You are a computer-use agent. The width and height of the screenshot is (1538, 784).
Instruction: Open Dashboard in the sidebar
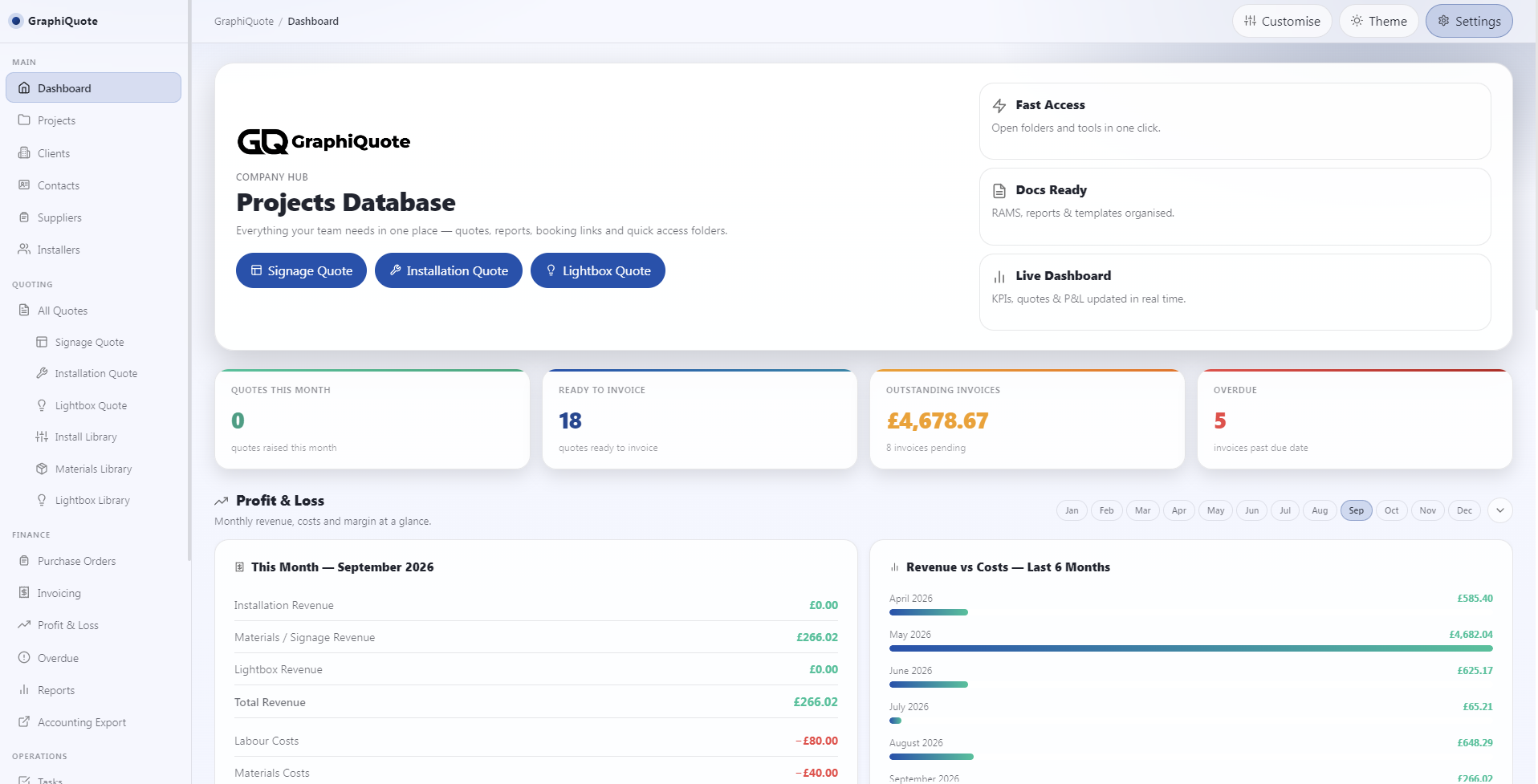click(93, 87)
